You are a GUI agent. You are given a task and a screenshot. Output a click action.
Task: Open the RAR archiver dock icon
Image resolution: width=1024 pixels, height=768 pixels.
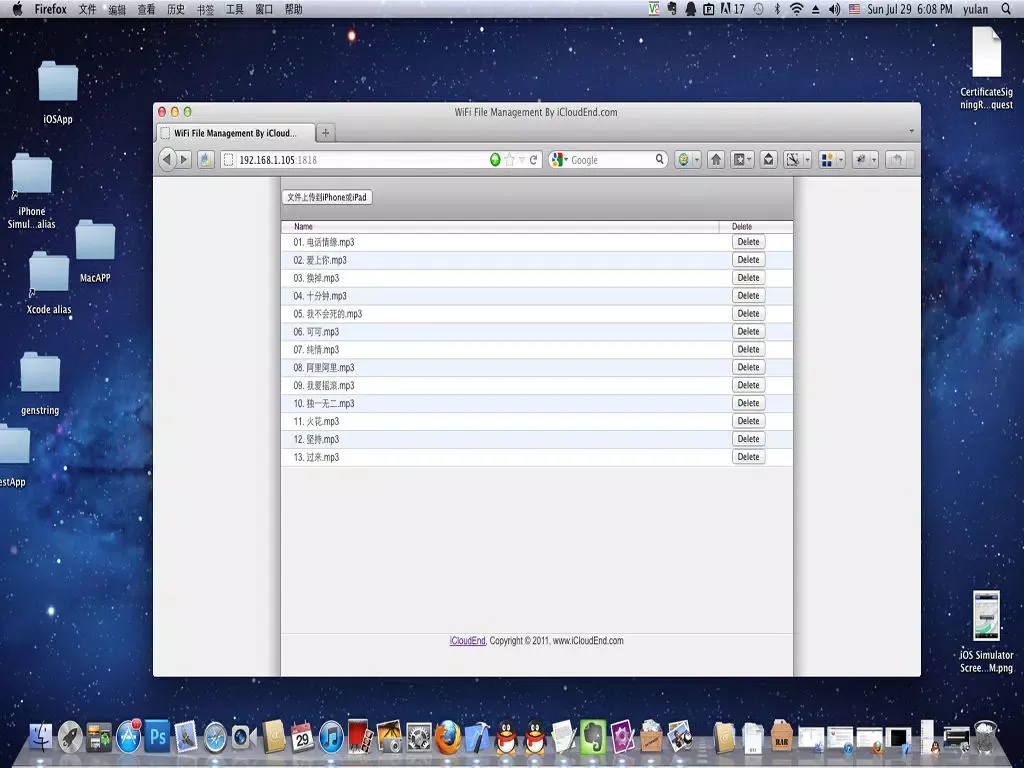click(782, 737)
